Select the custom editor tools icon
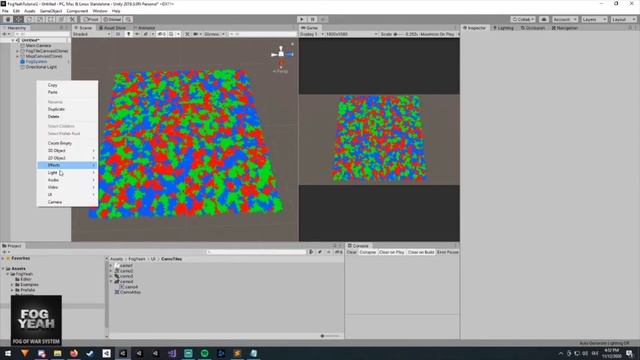This screenshot has height=360, width=640. 72,19
